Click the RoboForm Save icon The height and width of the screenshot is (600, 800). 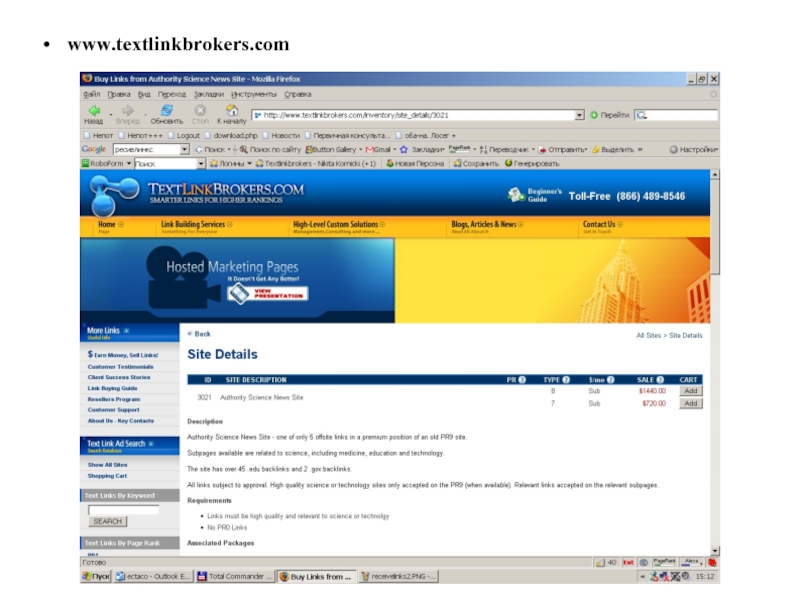458,163
